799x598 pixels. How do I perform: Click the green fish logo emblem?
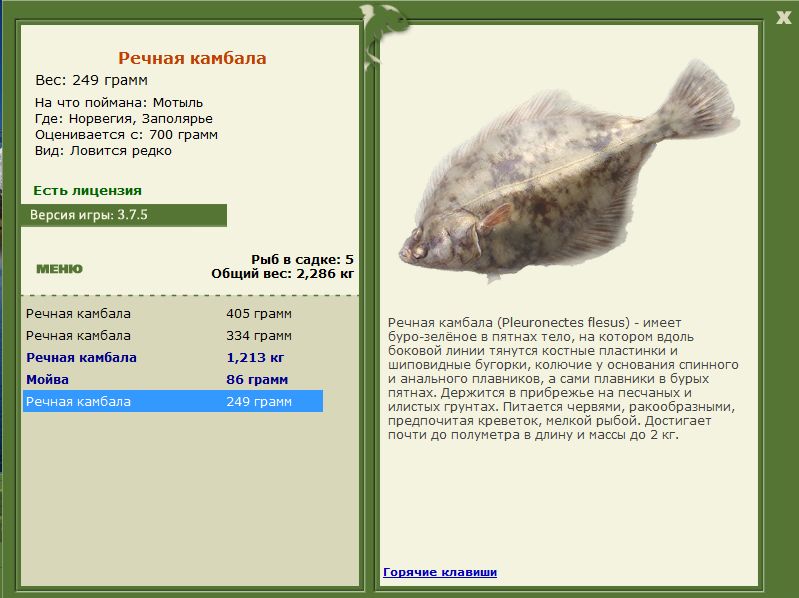(x=383, y=37)
